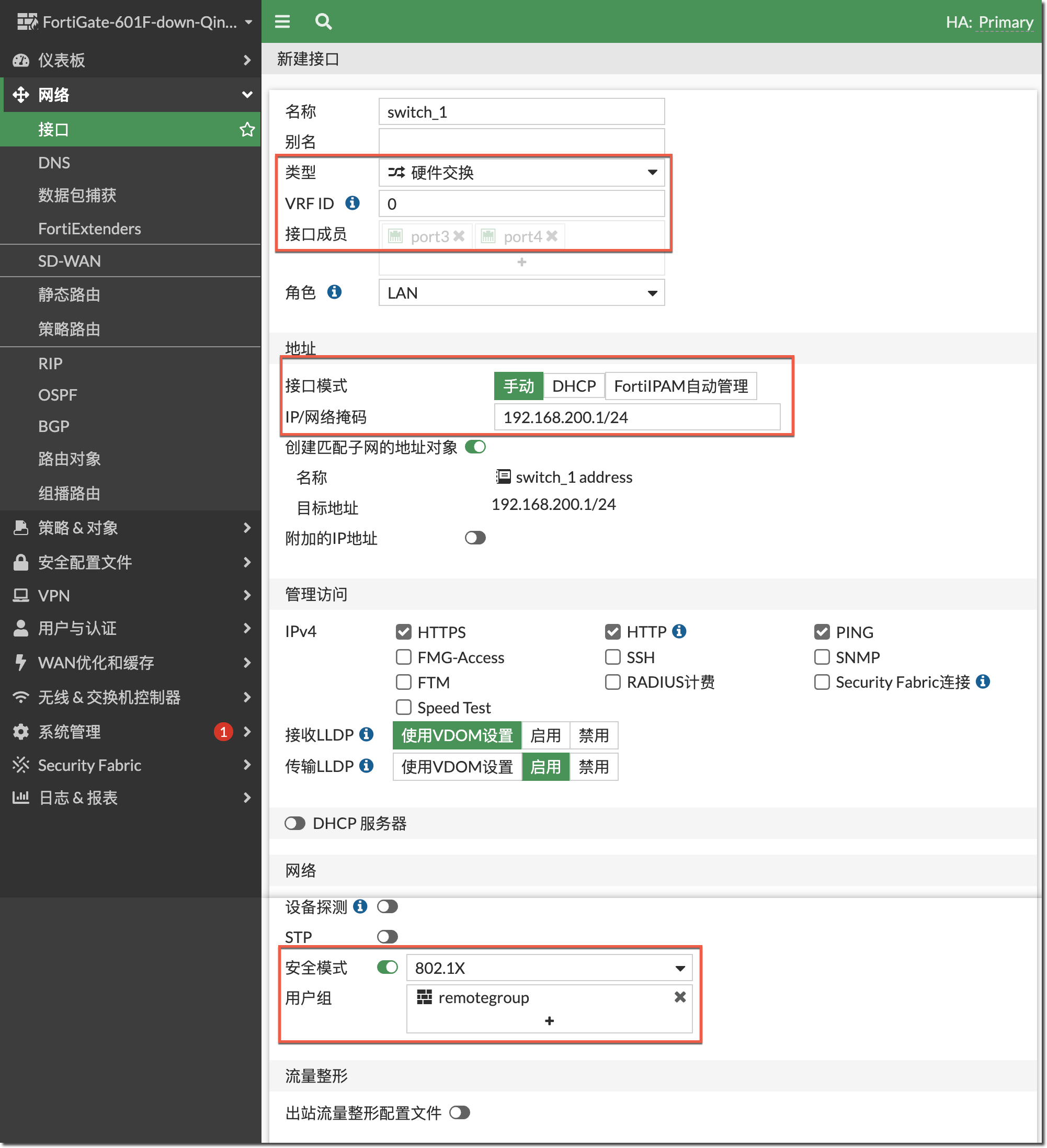Viewport: 1047px width, 1148px height.
Task: Set 接收LLDP to 禁用
Action: click(593, 735)
